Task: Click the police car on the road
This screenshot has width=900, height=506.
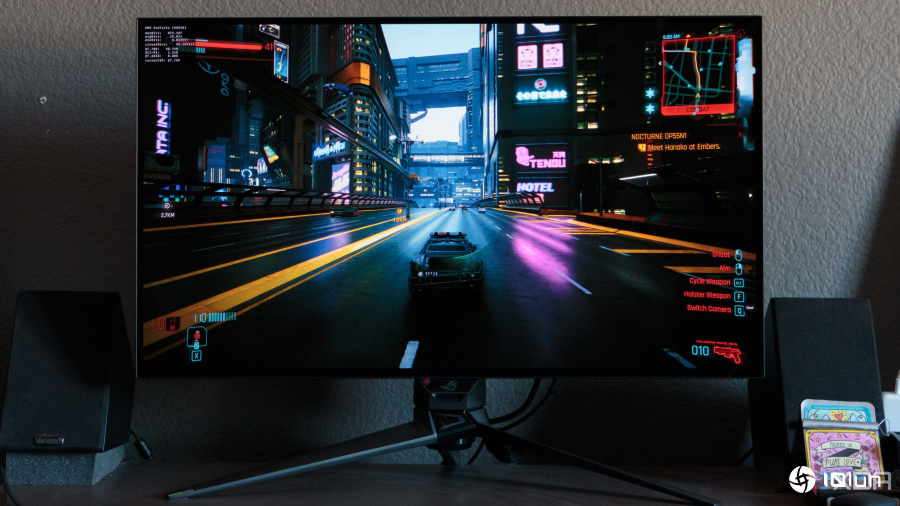Action: pos(446,262)
